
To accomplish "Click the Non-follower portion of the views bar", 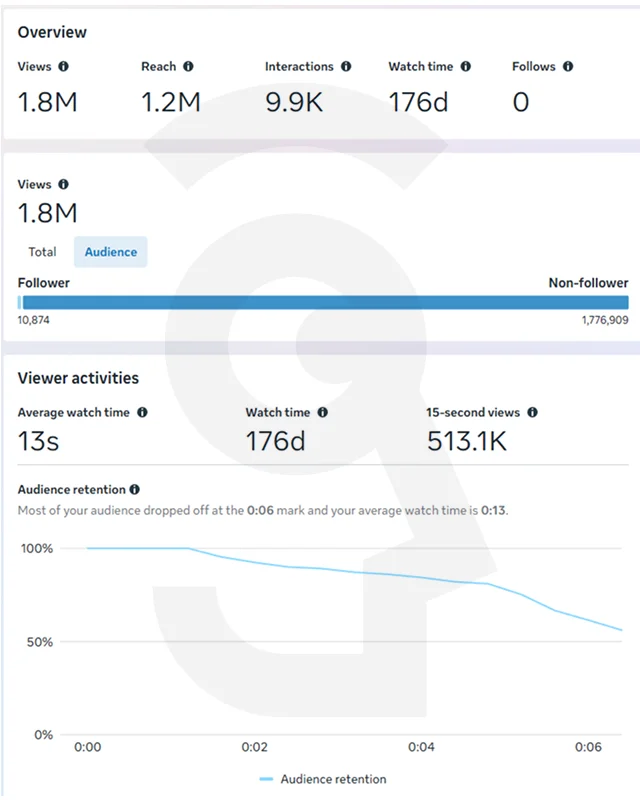I will tap(326, 303).
